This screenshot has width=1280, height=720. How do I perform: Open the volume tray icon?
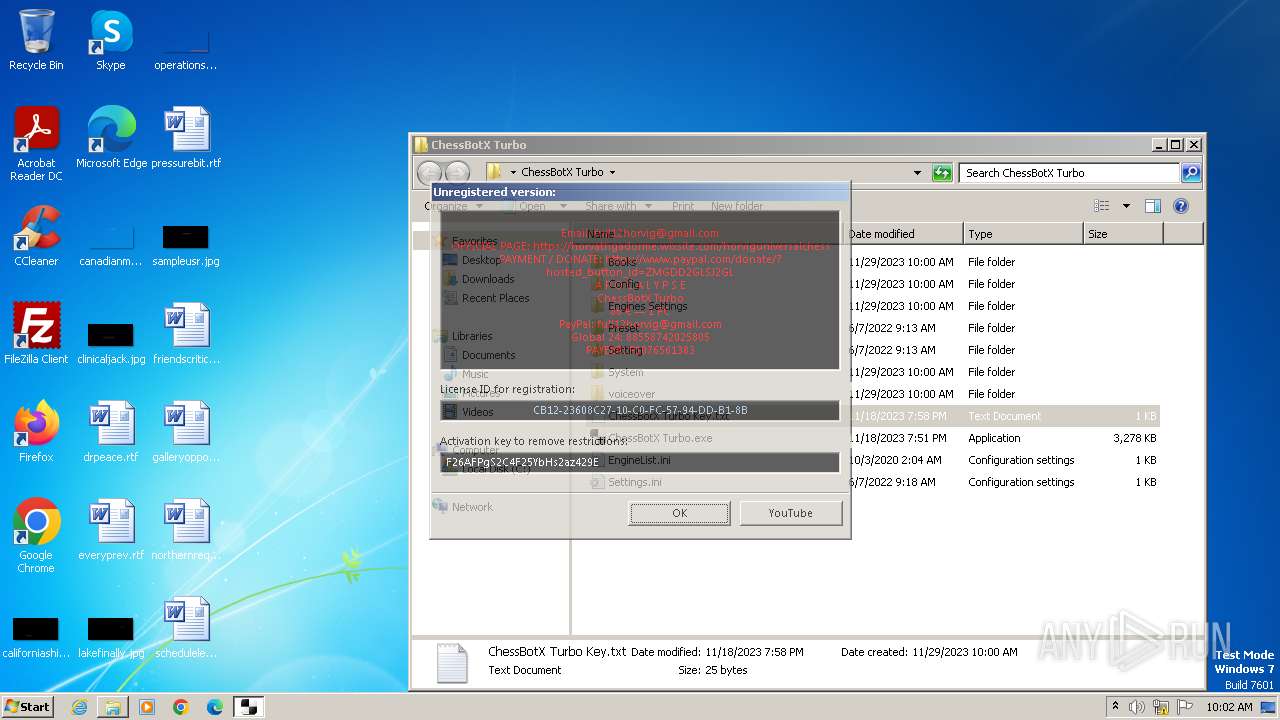[1136, 707]
